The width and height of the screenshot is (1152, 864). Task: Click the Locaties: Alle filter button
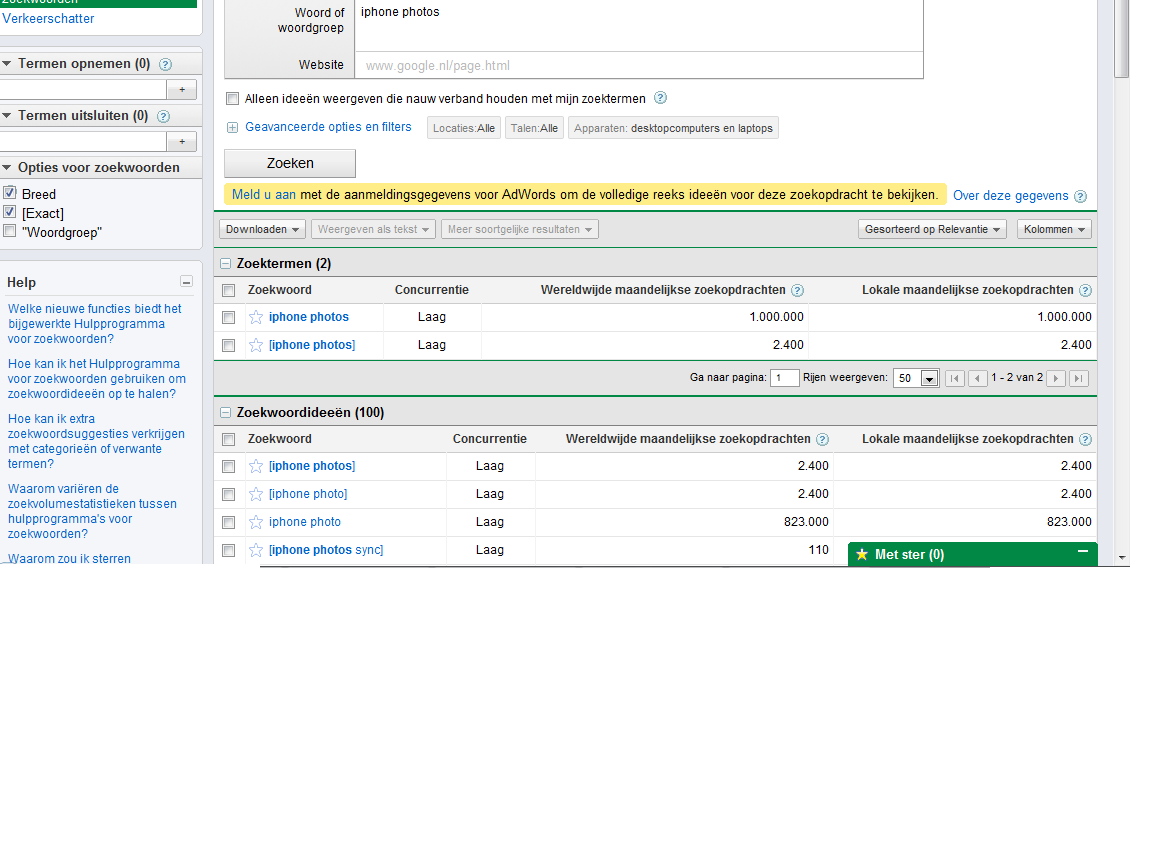pyautogui.click(x=464, y=128)
